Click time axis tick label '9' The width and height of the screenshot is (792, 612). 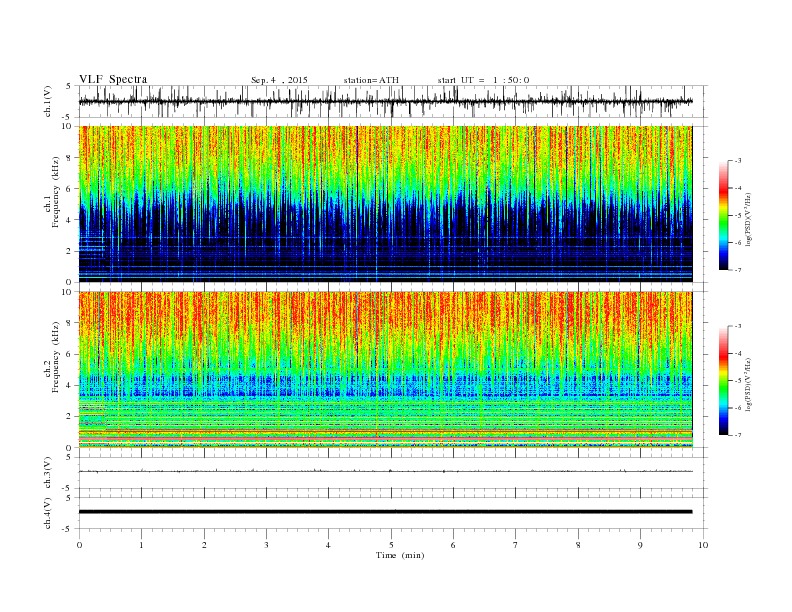tap(640, 545)
